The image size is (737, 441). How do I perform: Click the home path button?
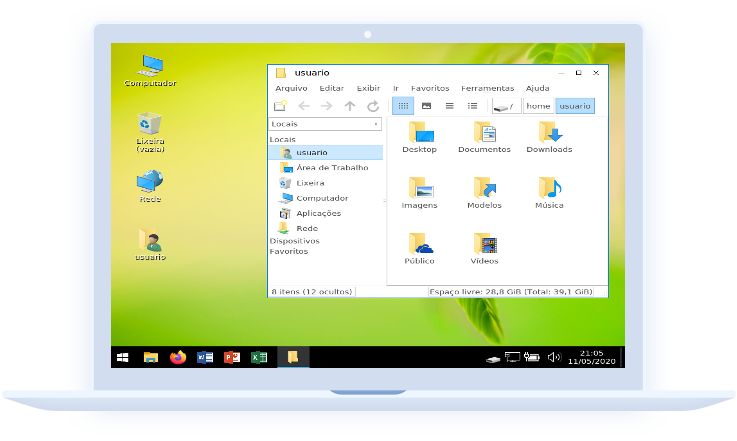point(538,106)
